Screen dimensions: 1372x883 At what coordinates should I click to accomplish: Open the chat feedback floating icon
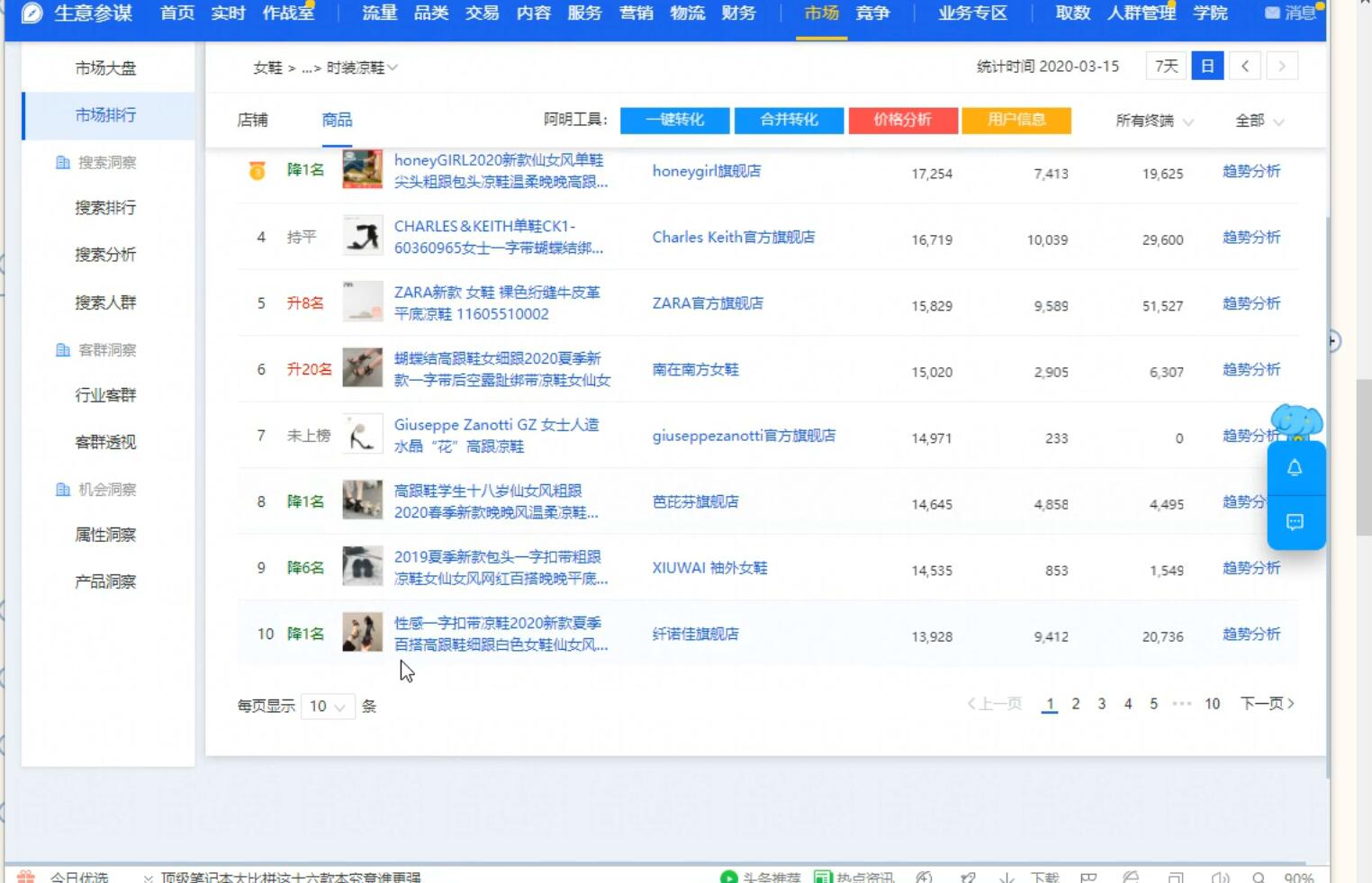pos(1295,522)
